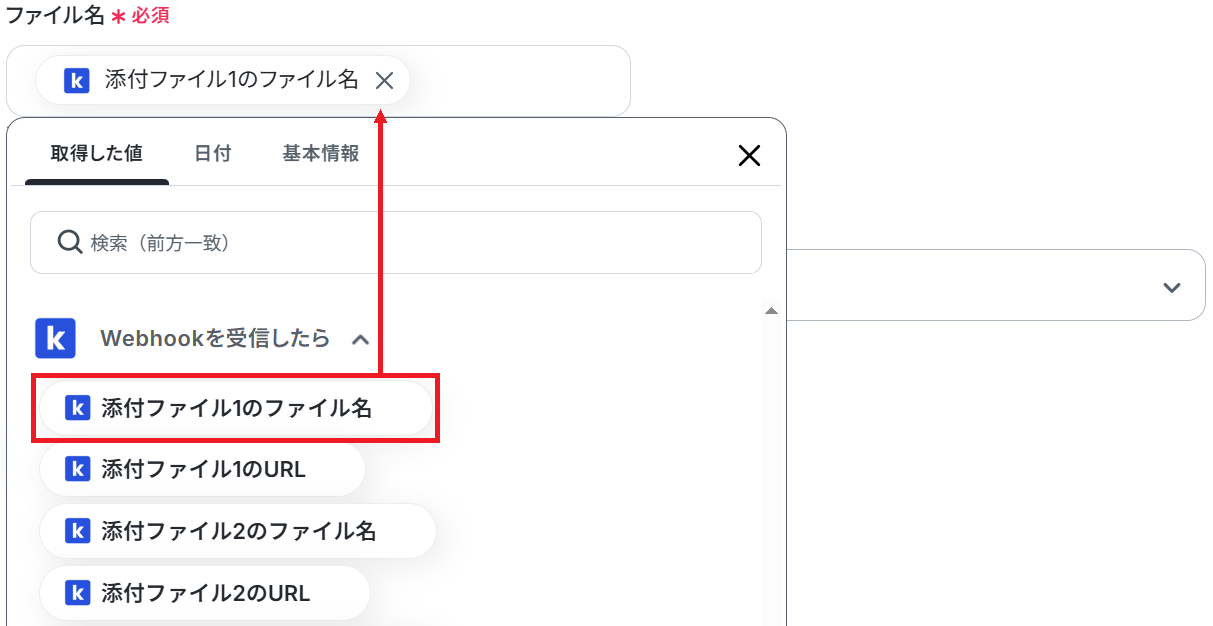Collapse the Webhookを受信したら section chevron
This screenshot has height=626, width=1213.
click(361, 339)
